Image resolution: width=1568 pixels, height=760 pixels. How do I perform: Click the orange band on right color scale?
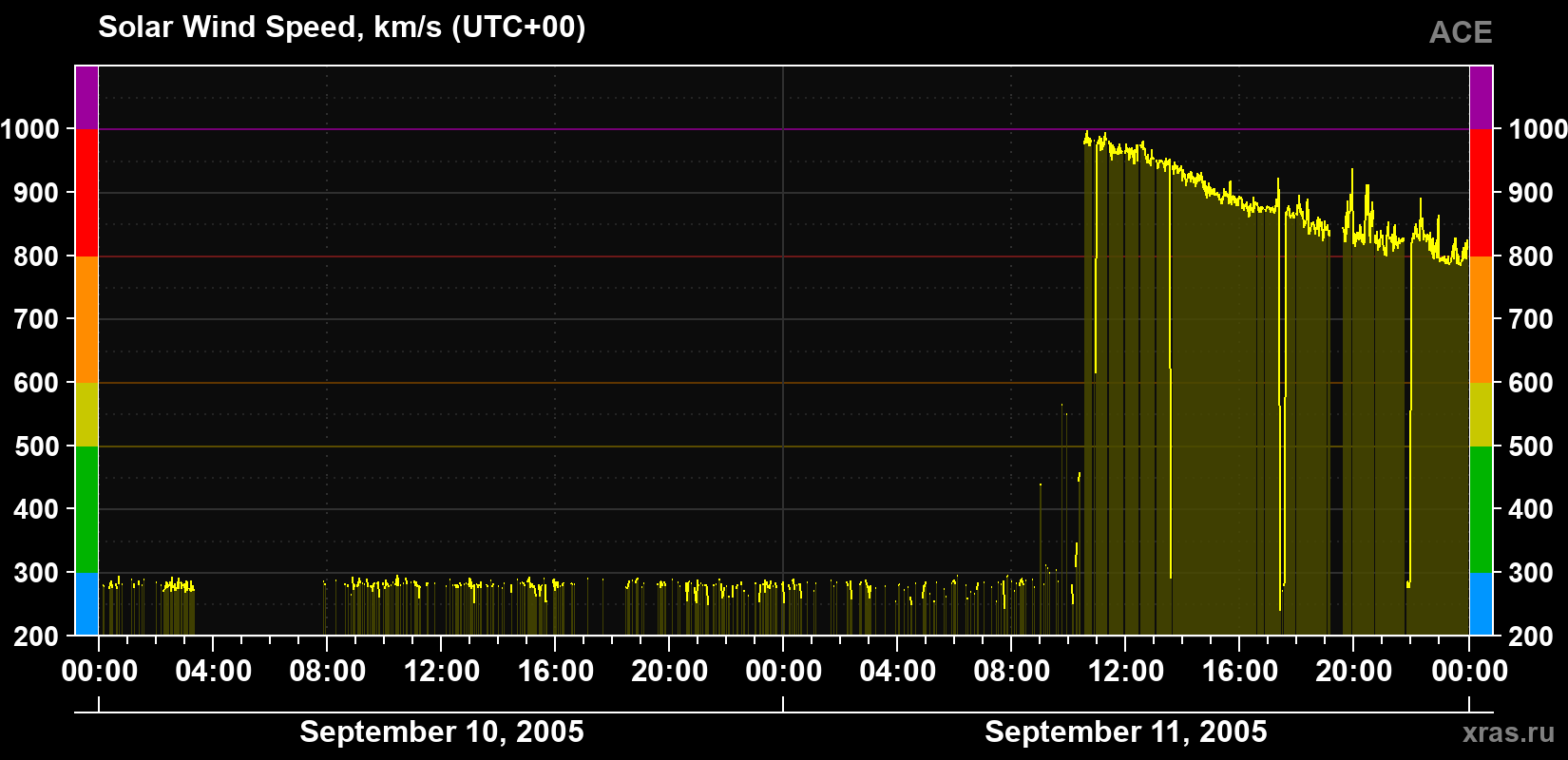[1482, 319]
